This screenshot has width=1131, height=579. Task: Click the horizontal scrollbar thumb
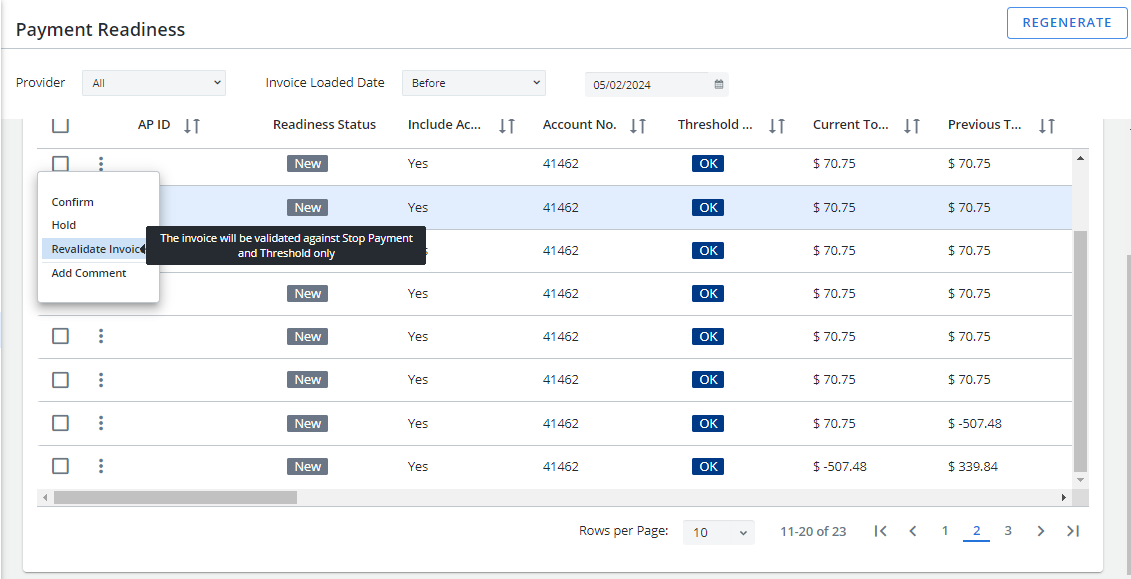click(175, 497)
